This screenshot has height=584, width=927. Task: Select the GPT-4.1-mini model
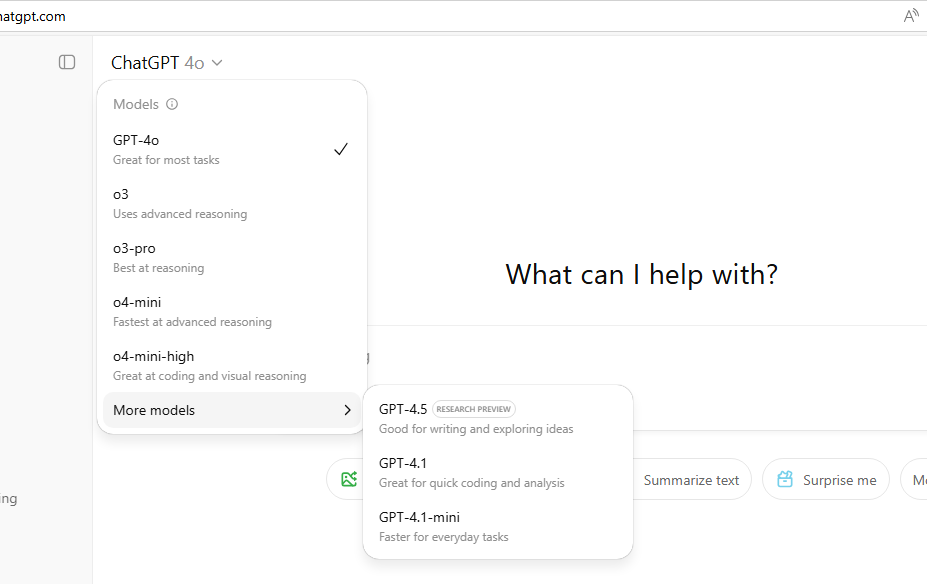coord(498,527)
